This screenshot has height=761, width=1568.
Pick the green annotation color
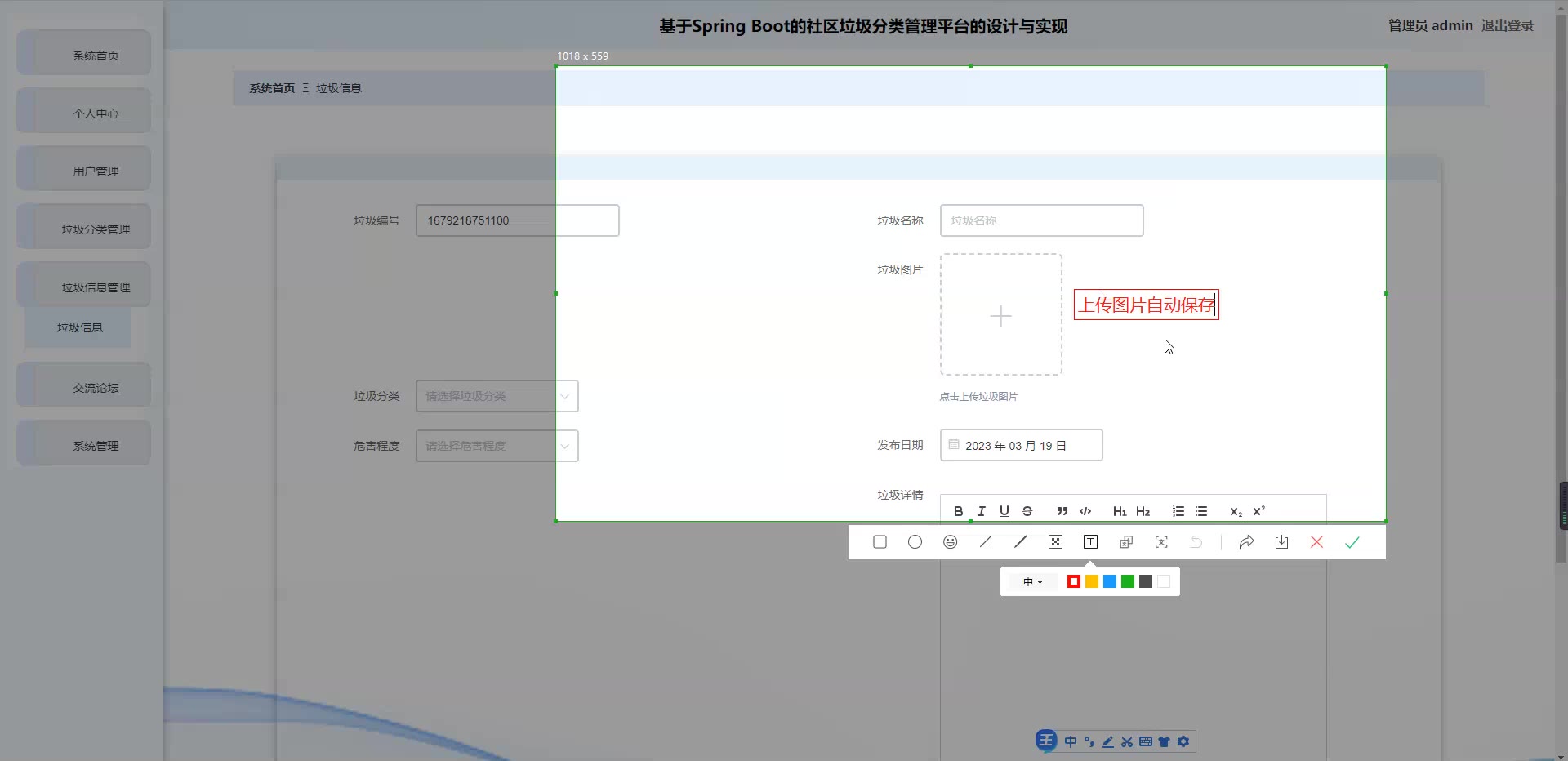click(x=1128, y=581)
